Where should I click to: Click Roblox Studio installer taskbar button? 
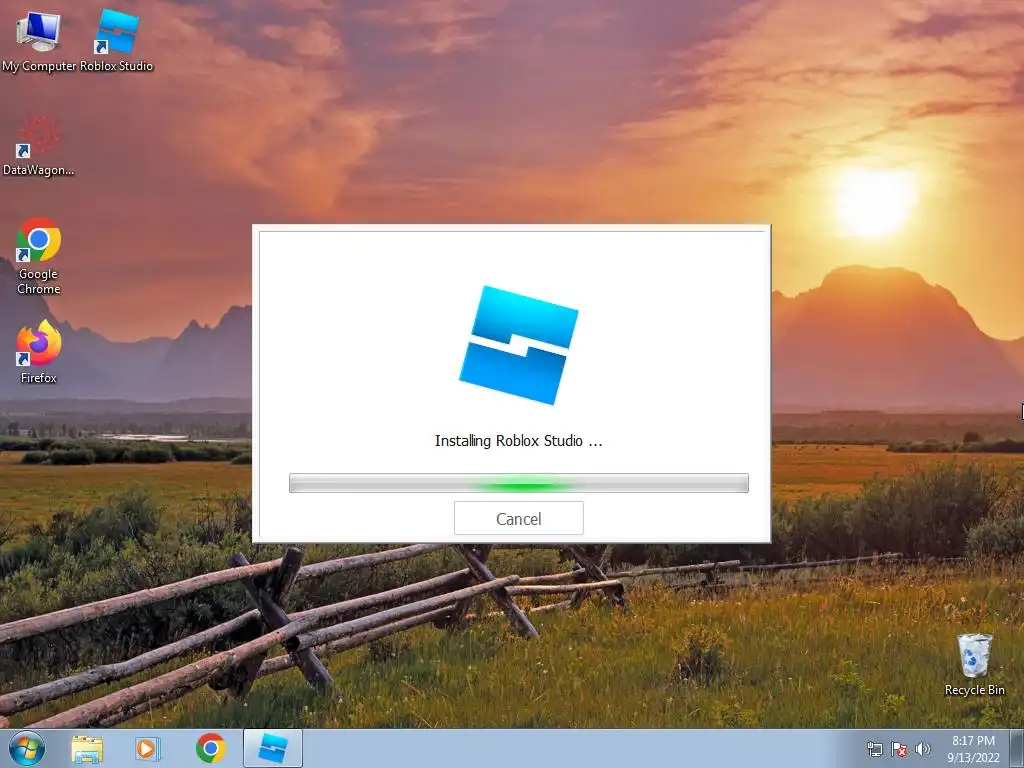coord(273,748)
